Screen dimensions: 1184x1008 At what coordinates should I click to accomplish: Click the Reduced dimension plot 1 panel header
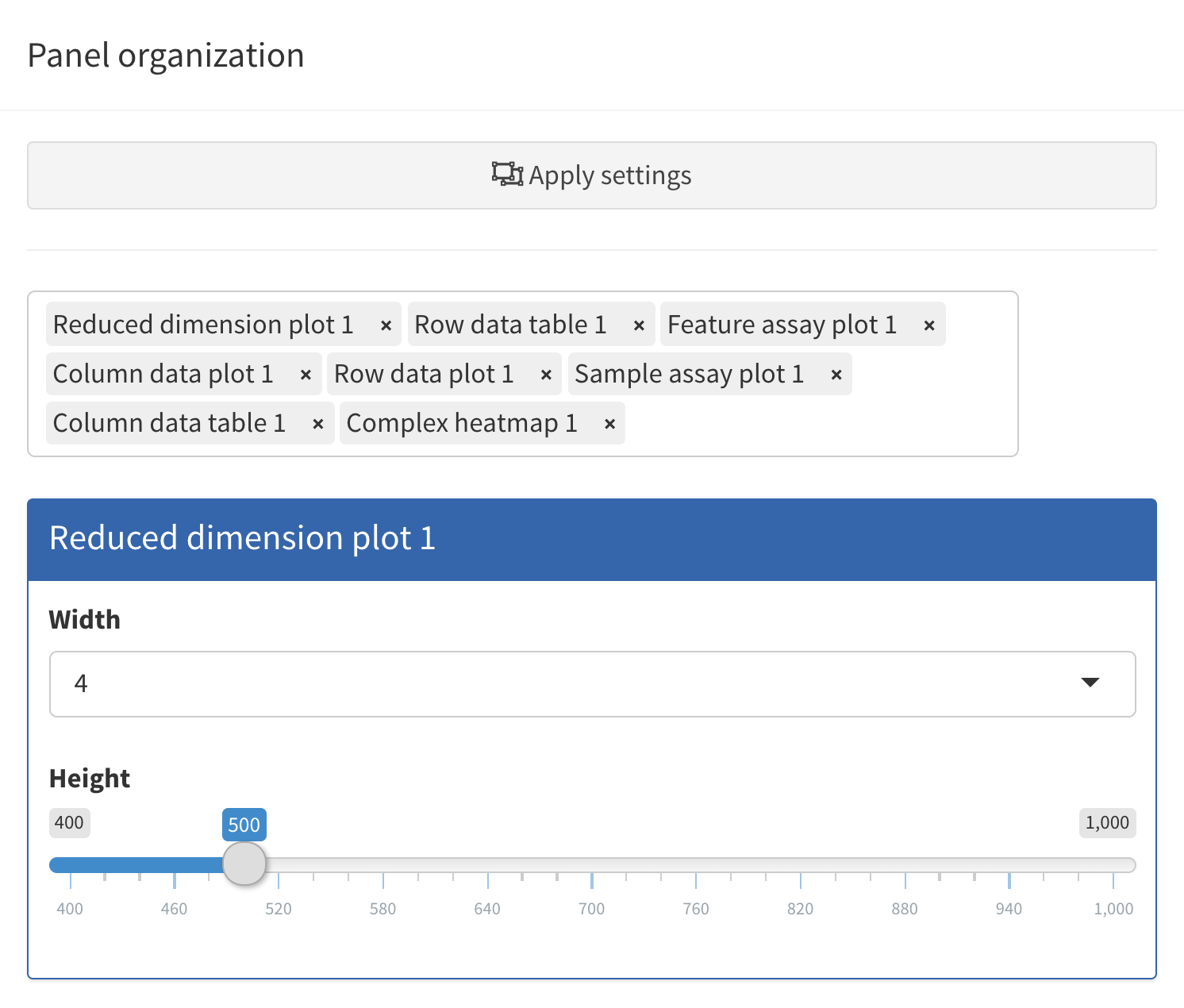pyautogui.click(x=592, y=540)
